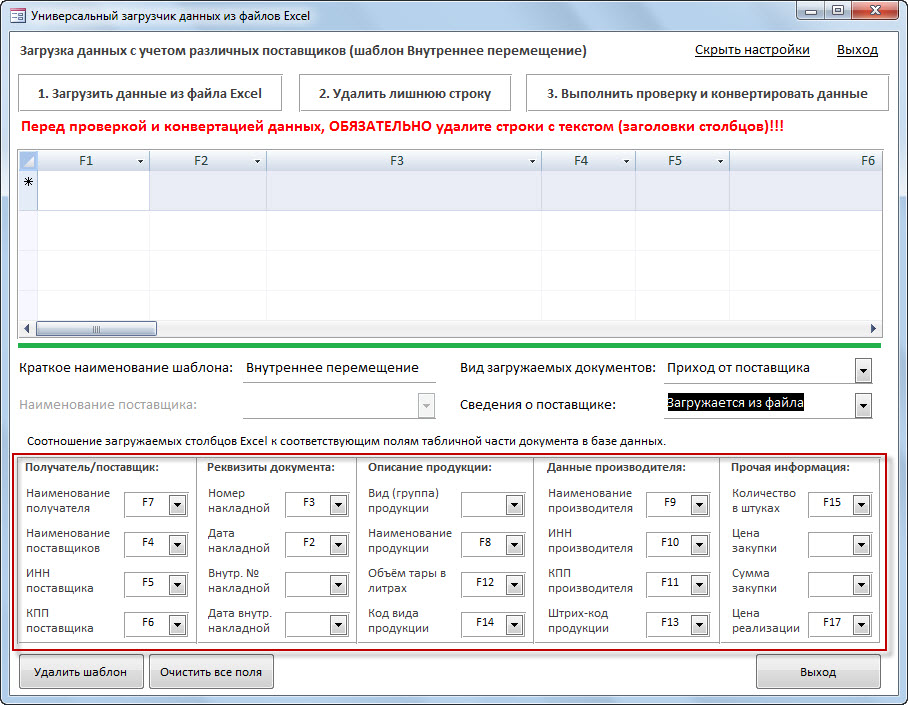
Task: Open 'КПП поставщика' column dropdown
Action: pyautogui.click(x=177, y=624)
